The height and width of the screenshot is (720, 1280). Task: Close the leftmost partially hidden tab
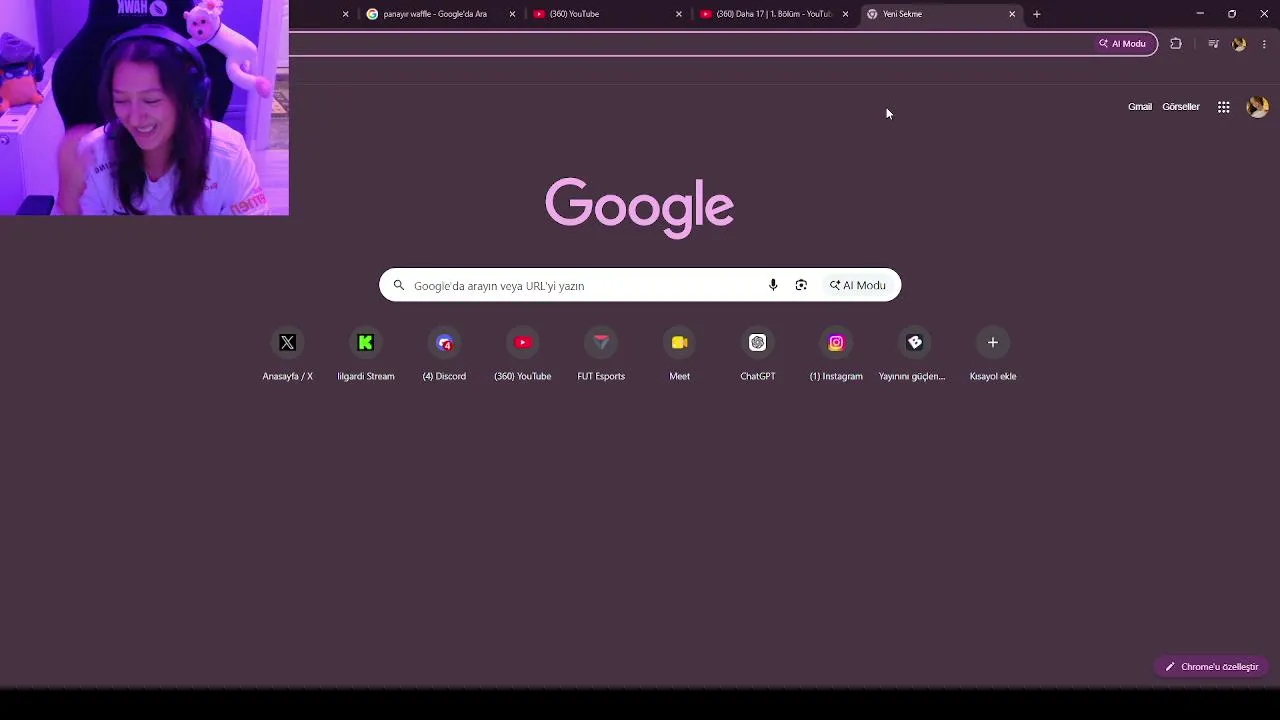(346, 14)
